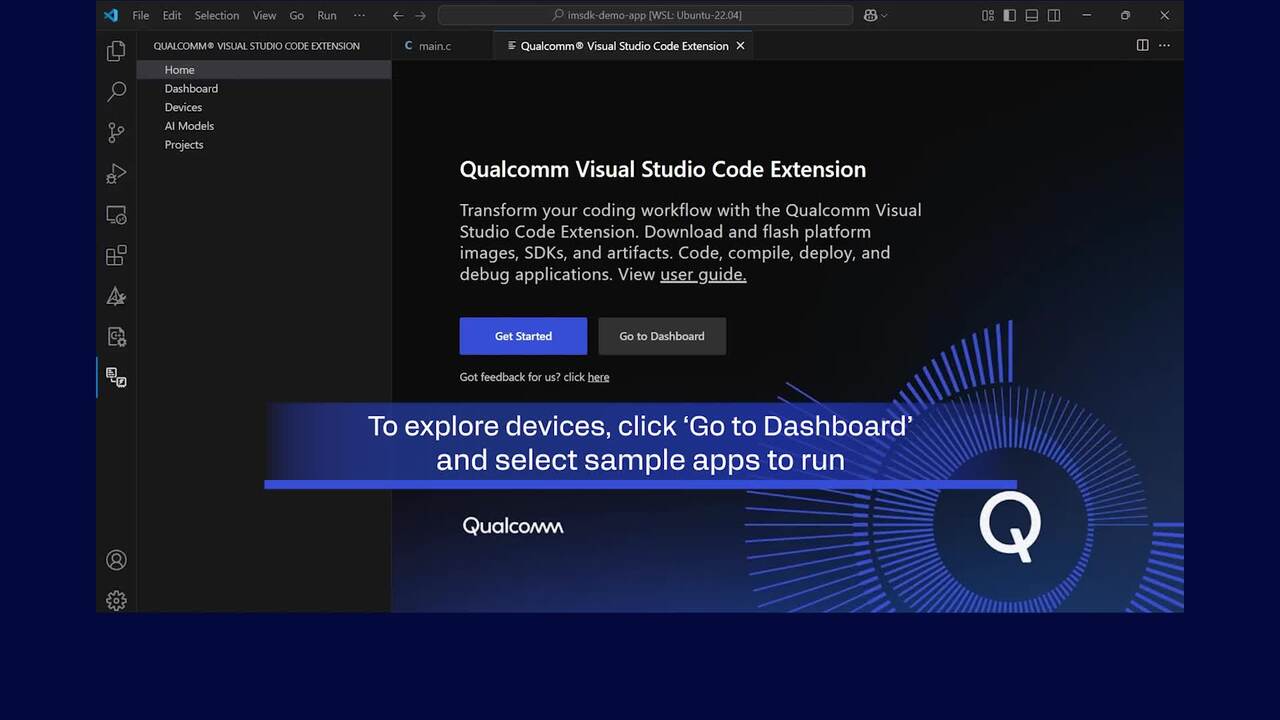
Task: Click the VS Code logo in the title bar
Action: [x=111, y=15]
